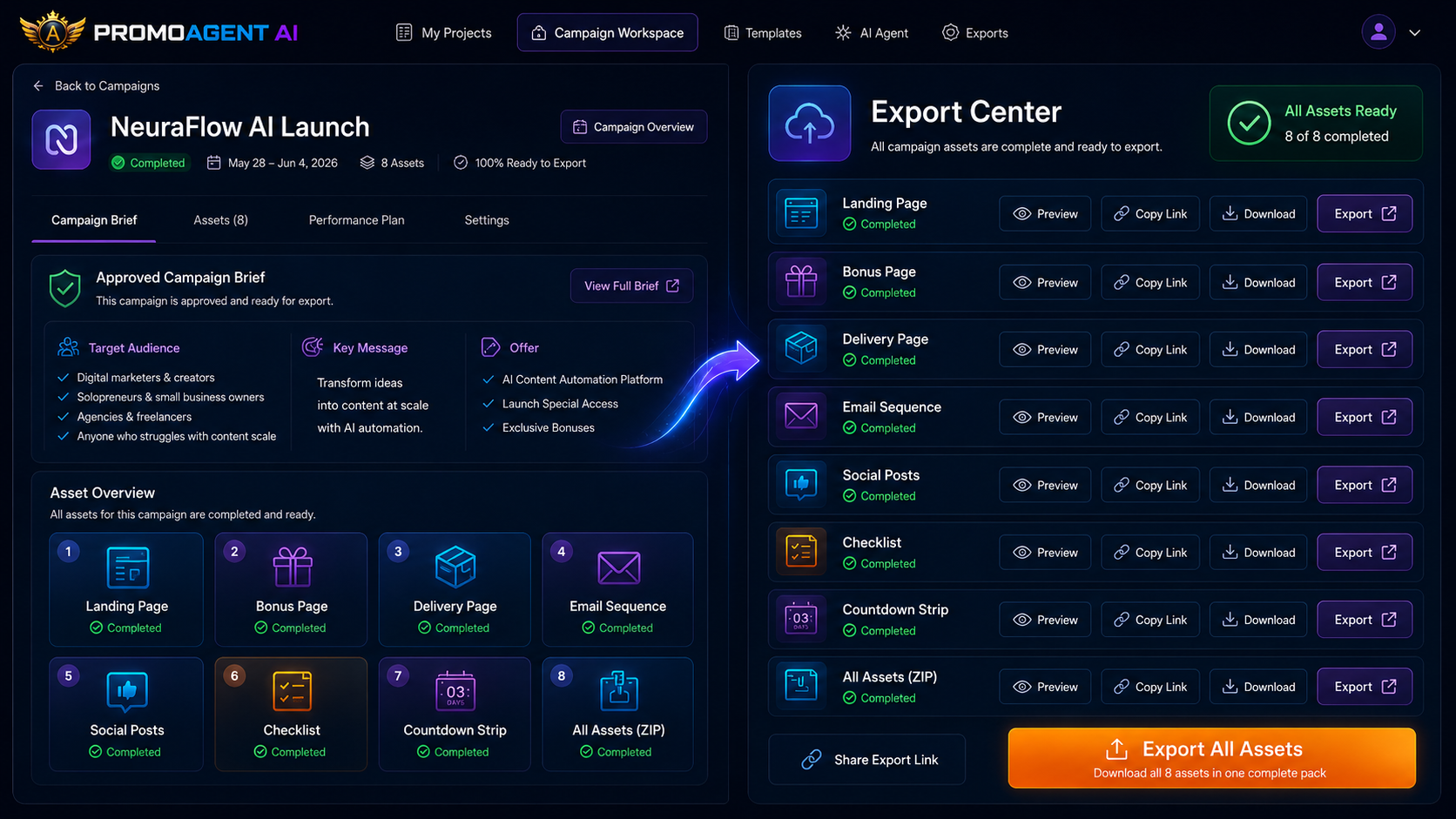Viewport: 1456px width, 819px height.
Task: Expand the profile dropdown chevron
Action: [x=1415, y=33]
